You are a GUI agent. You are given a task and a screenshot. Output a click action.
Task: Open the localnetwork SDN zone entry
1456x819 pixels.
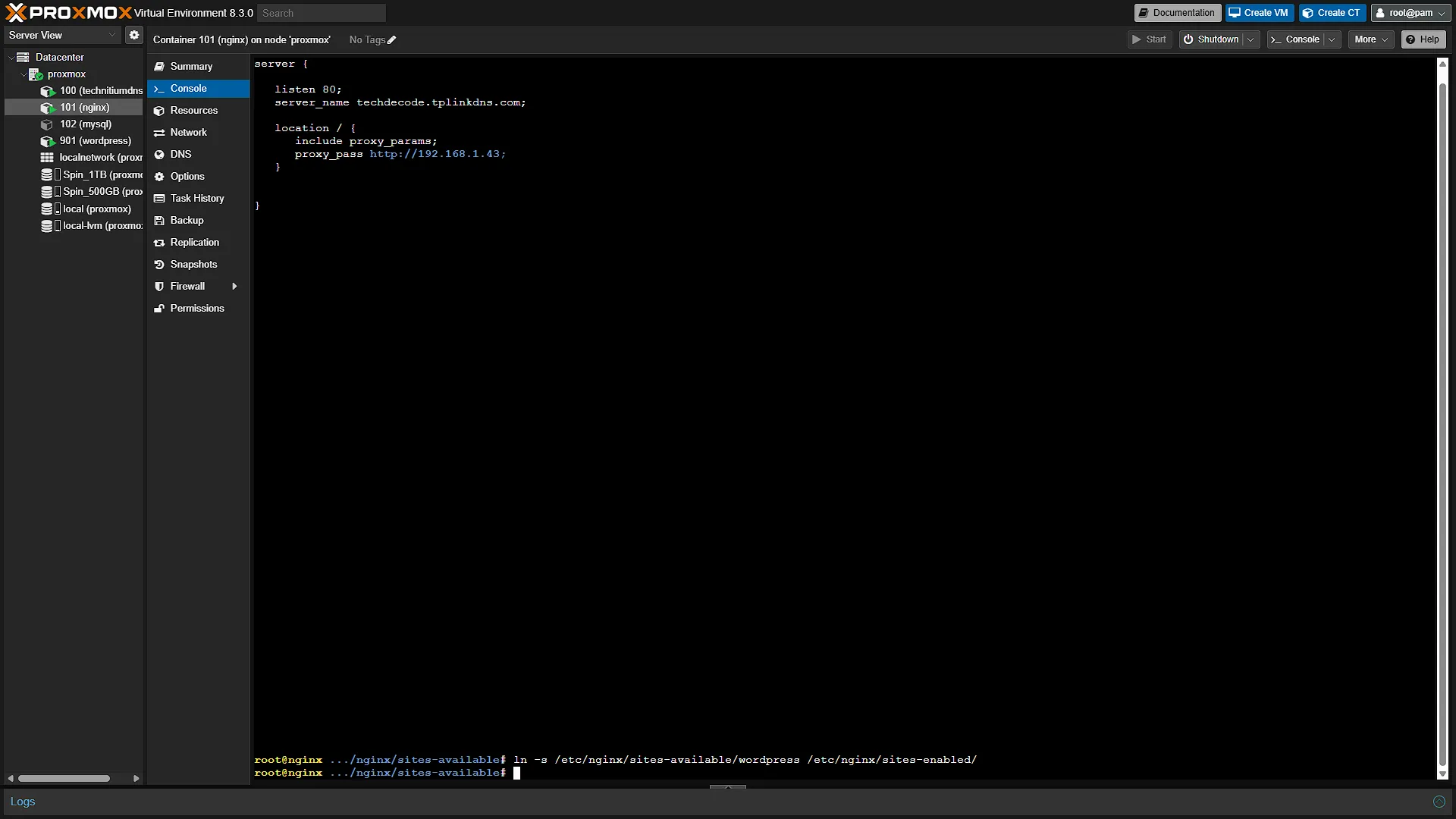[92, 158]
